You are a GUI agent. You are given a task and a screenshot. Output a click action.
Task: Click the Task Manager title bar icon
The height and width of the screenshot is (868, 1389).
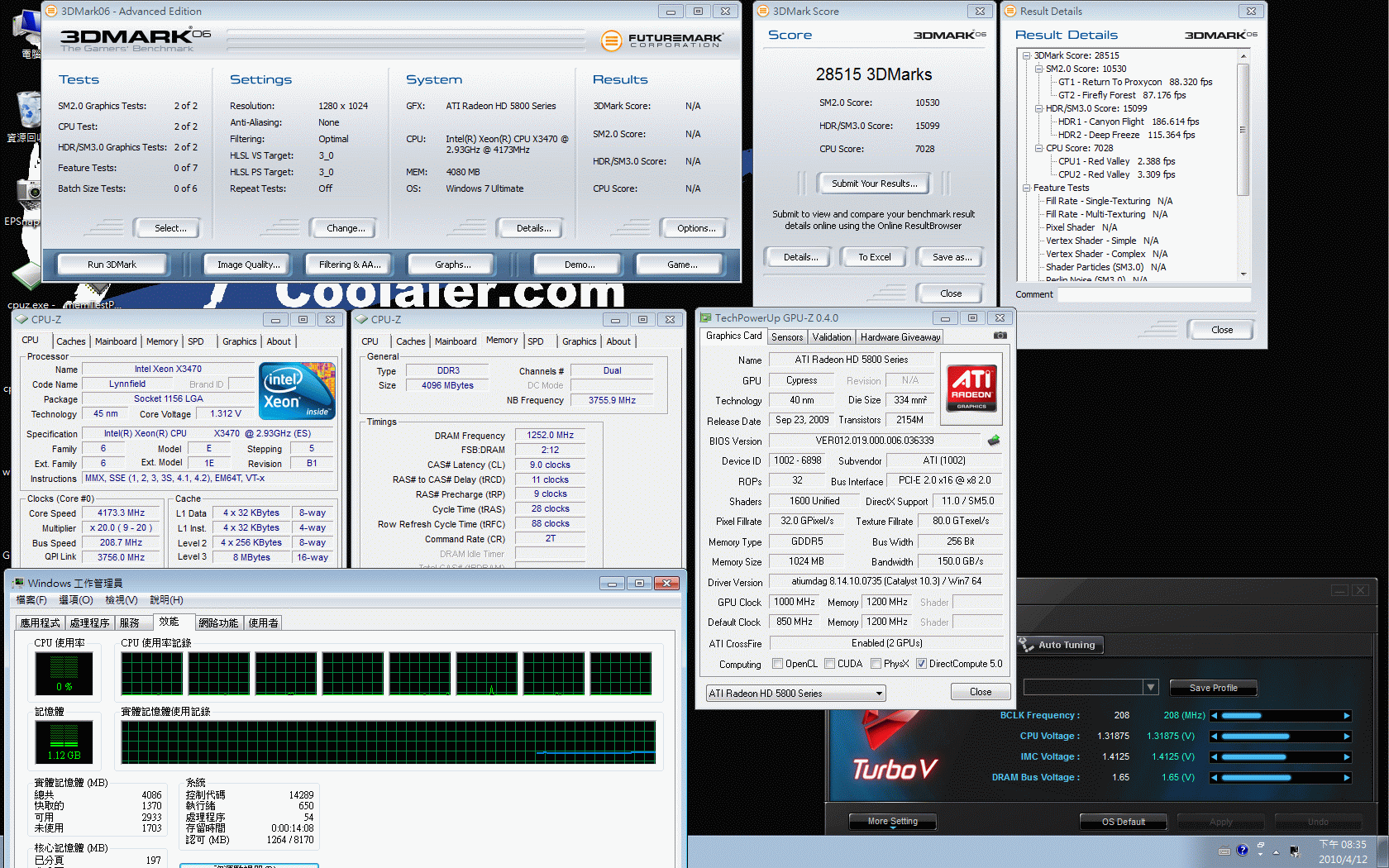[18, 583]
